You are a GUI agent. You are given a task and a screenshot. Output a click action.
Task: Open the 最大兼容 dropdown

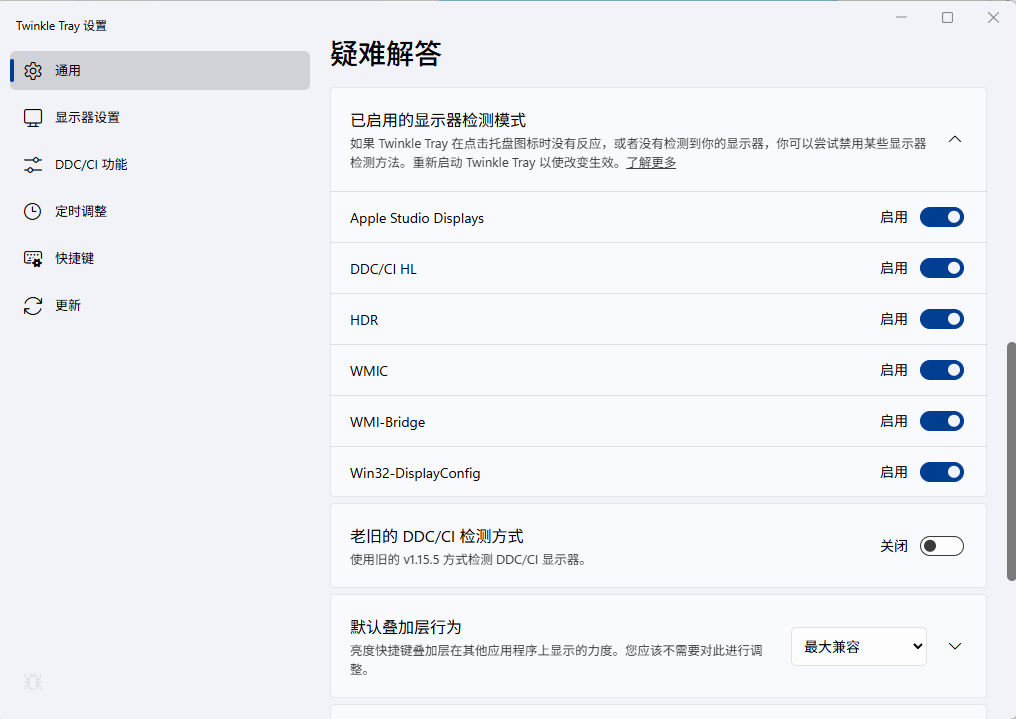[859, 646]
